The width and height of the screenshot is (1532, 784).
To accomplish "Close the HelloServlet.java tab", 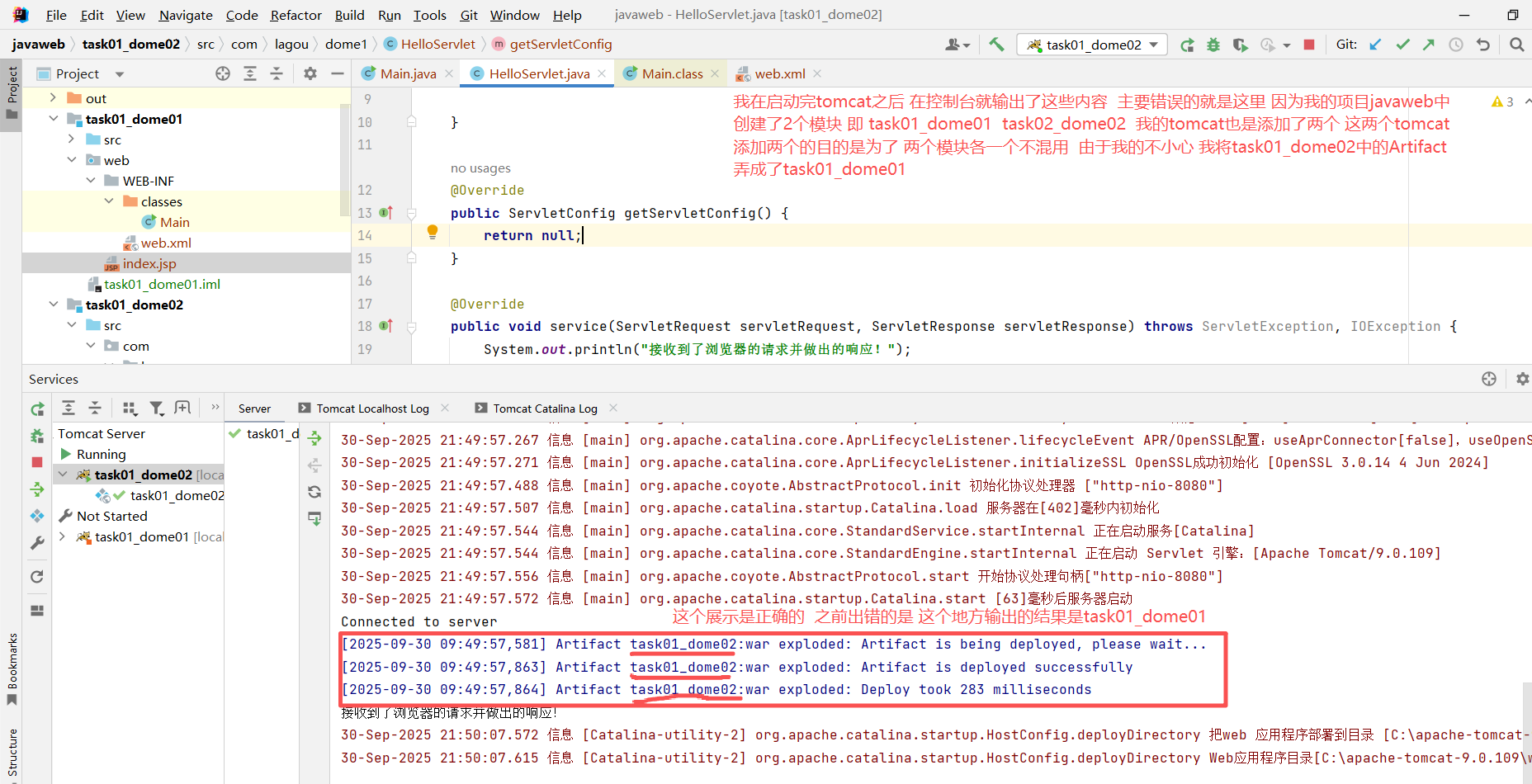I will click(x=602, y=73).
